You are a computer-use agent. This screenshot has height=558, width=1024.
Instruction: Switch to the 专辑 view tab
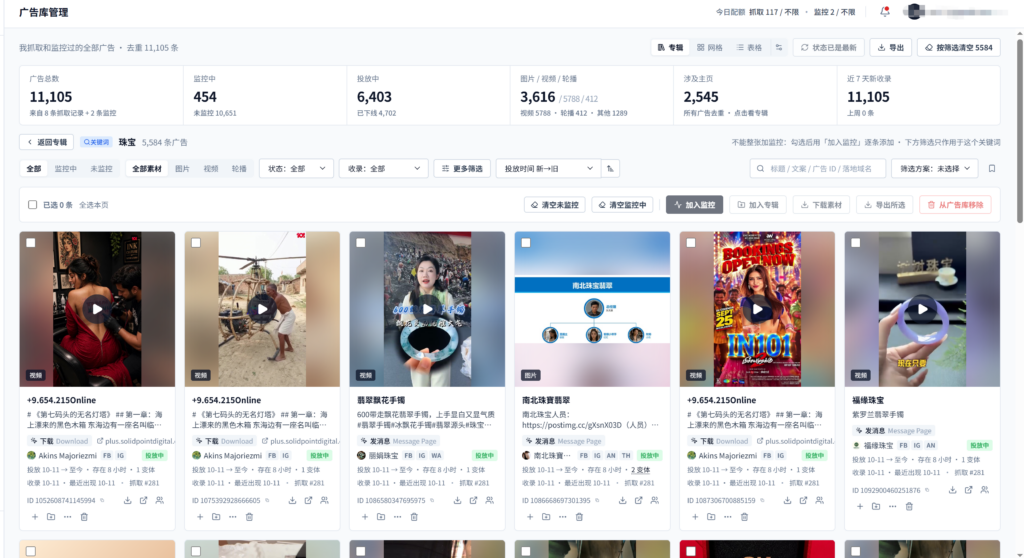coord(670,48)
